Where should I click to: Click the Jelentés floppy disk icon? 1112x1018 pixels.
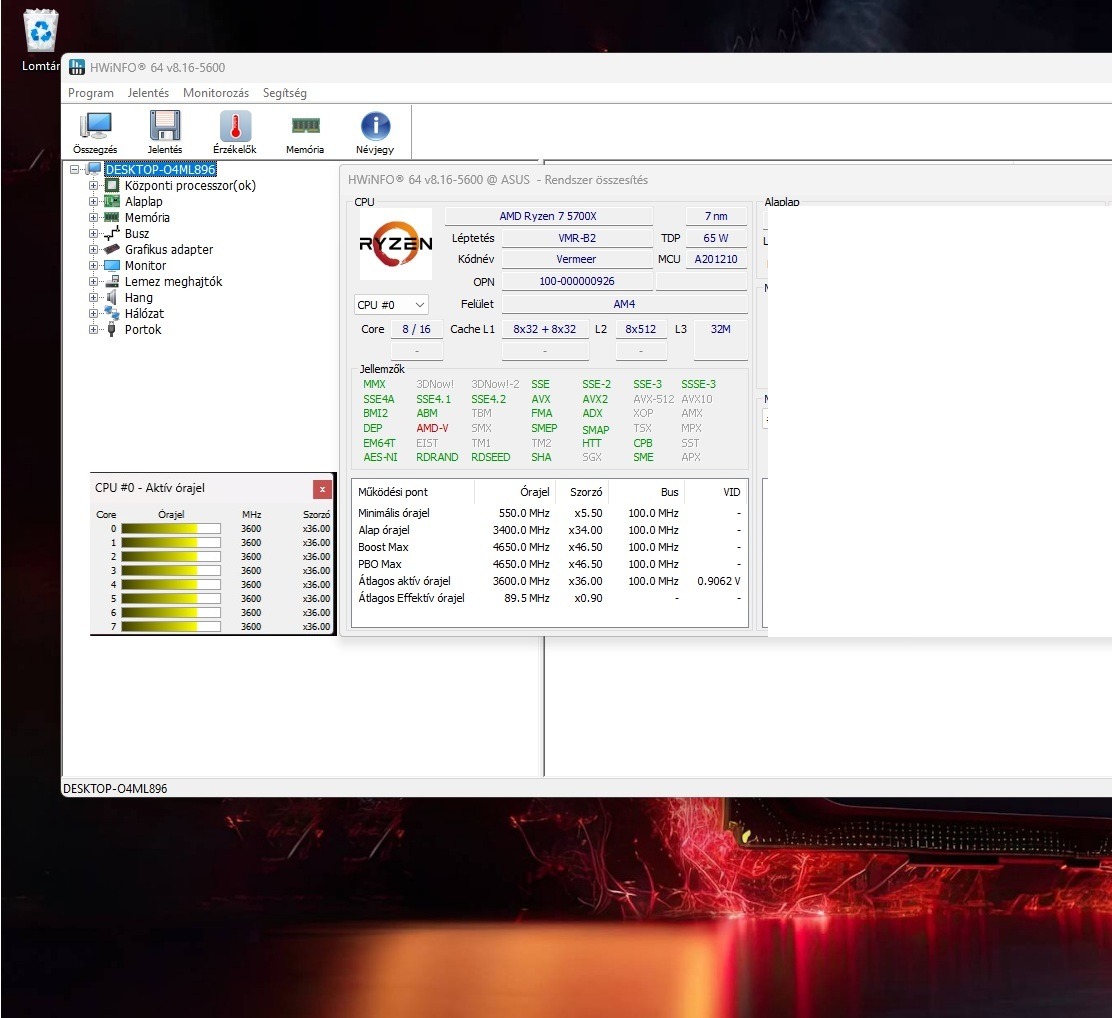tap(165, 126)
